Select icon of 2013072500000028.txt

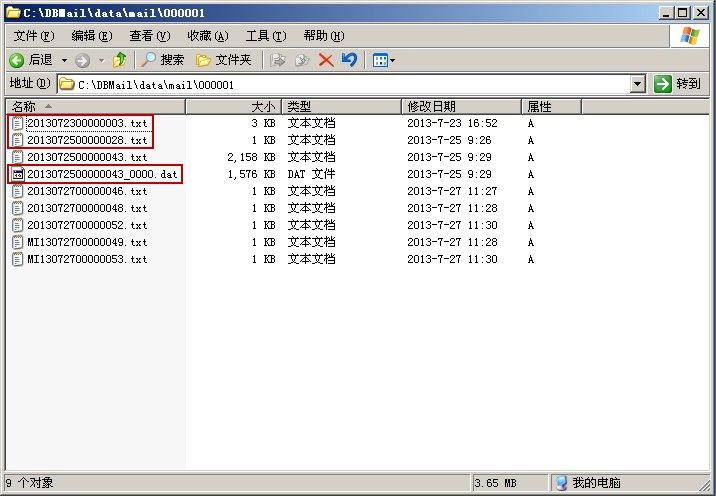[17, 140]
